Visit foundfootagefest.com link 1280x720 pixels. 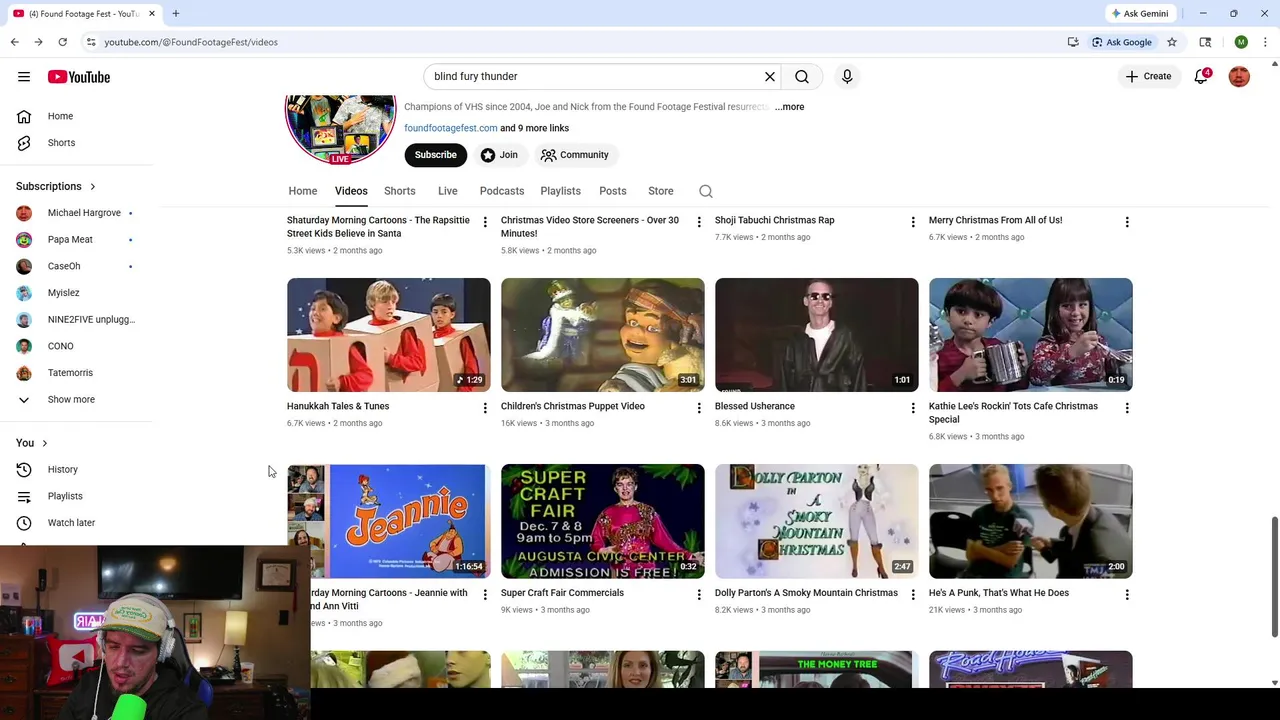(x=450, y=128)
